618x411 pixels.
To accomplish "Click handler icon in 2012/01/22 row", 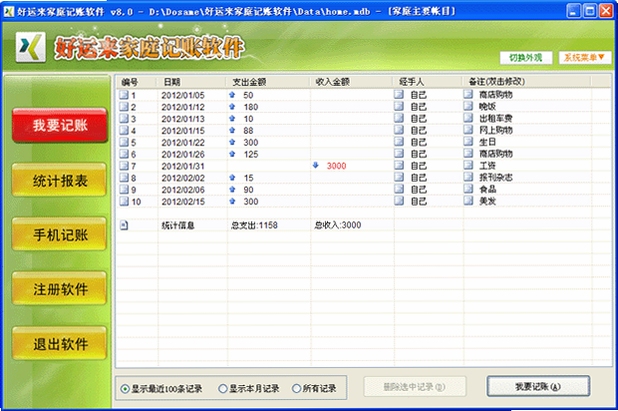I will (x=399, y=142).
